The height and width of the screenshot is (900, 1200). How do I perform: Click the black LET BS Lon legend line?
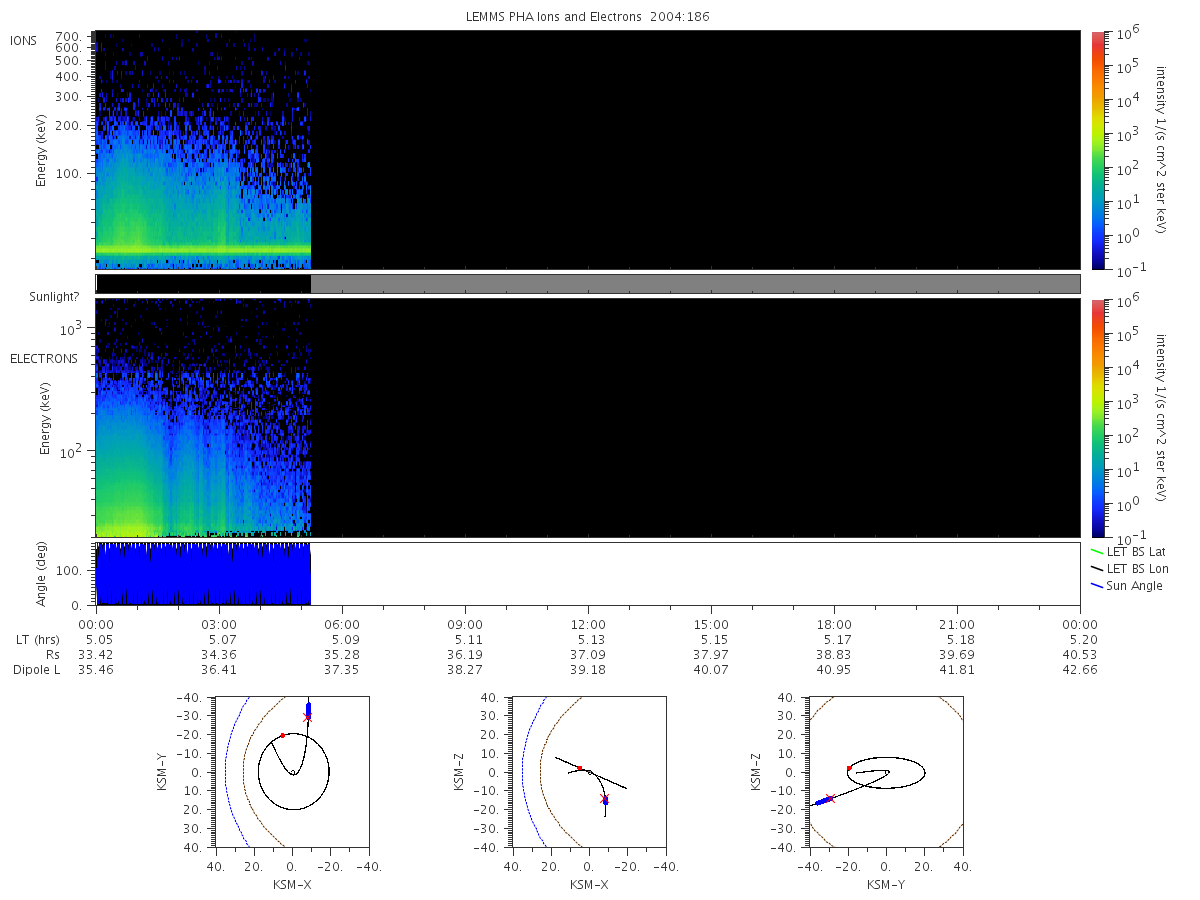(x=1096, y=568)
